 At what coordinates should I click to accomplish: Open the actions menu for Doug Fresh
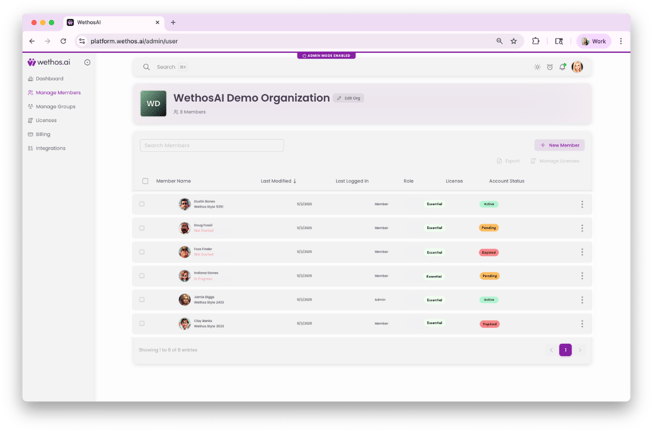(582, 228)
